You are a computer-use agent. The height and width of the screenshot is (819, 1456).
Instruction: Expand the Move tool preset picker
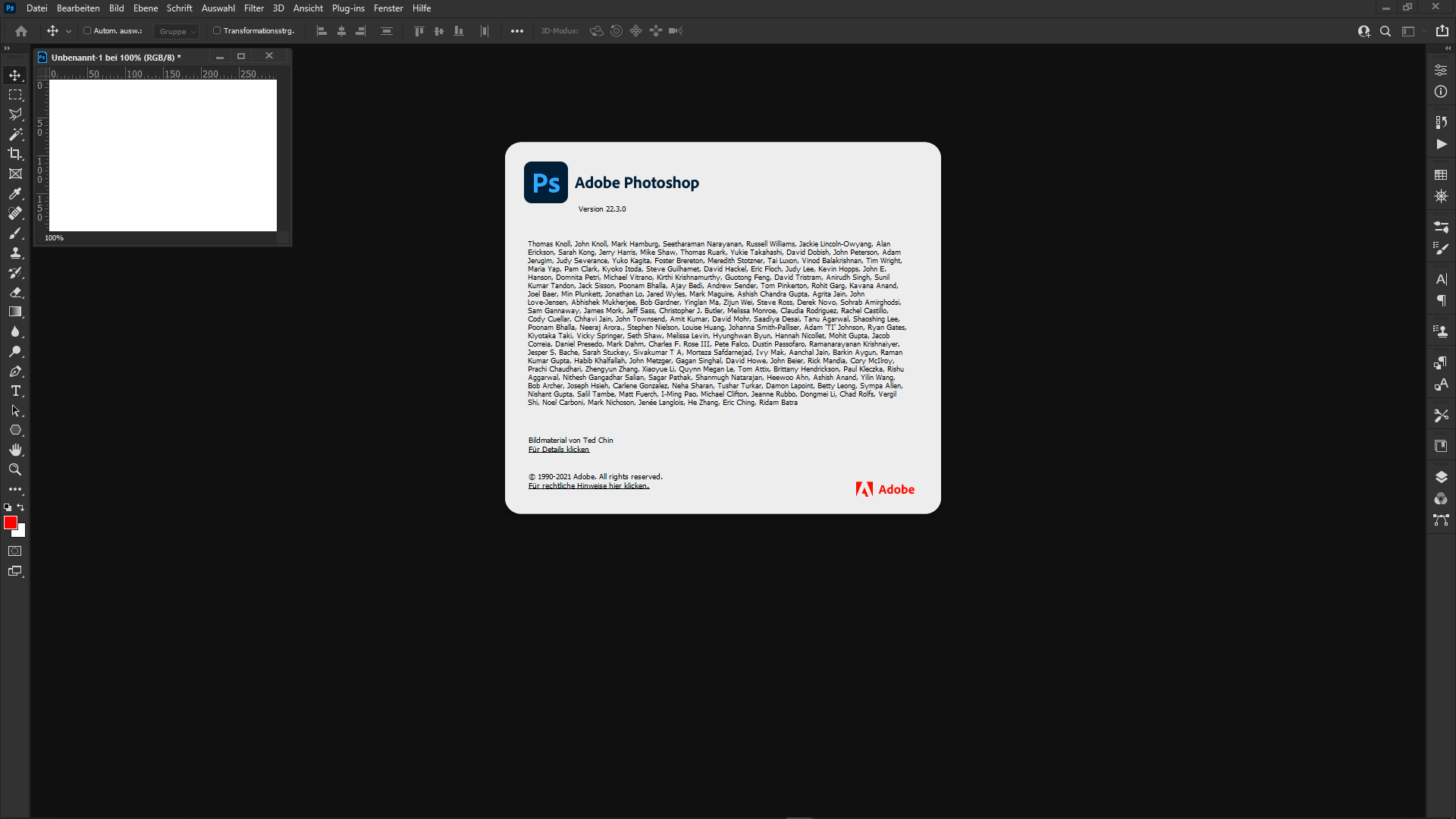(x=68, y=31)
